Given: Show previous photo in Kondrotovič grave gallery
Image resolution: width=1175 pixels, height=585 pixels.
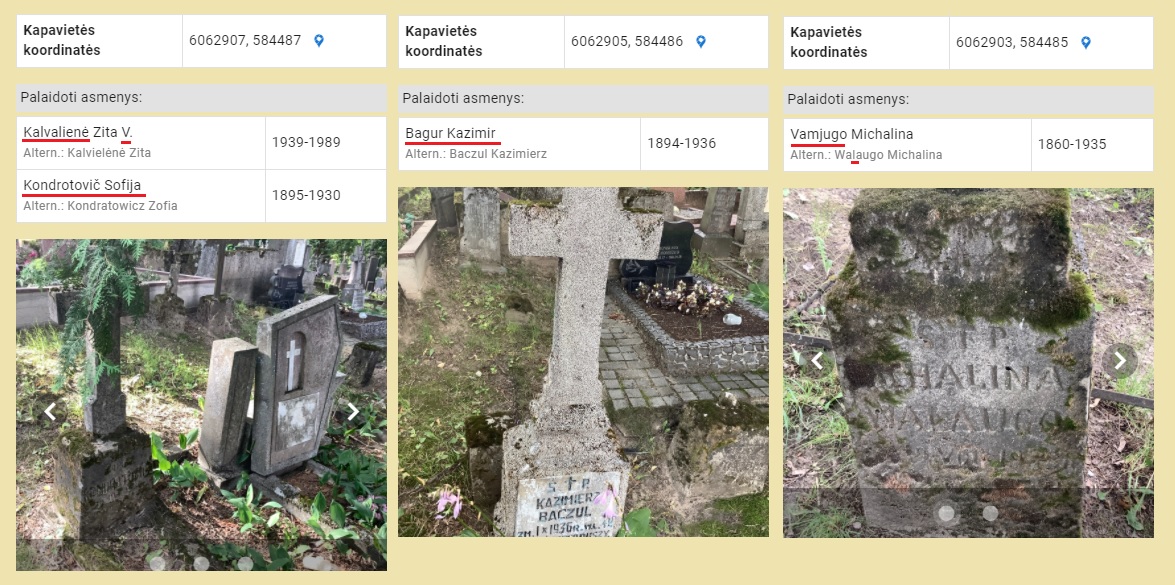Looking at the screenshot, I should click(x=50, y=411).
